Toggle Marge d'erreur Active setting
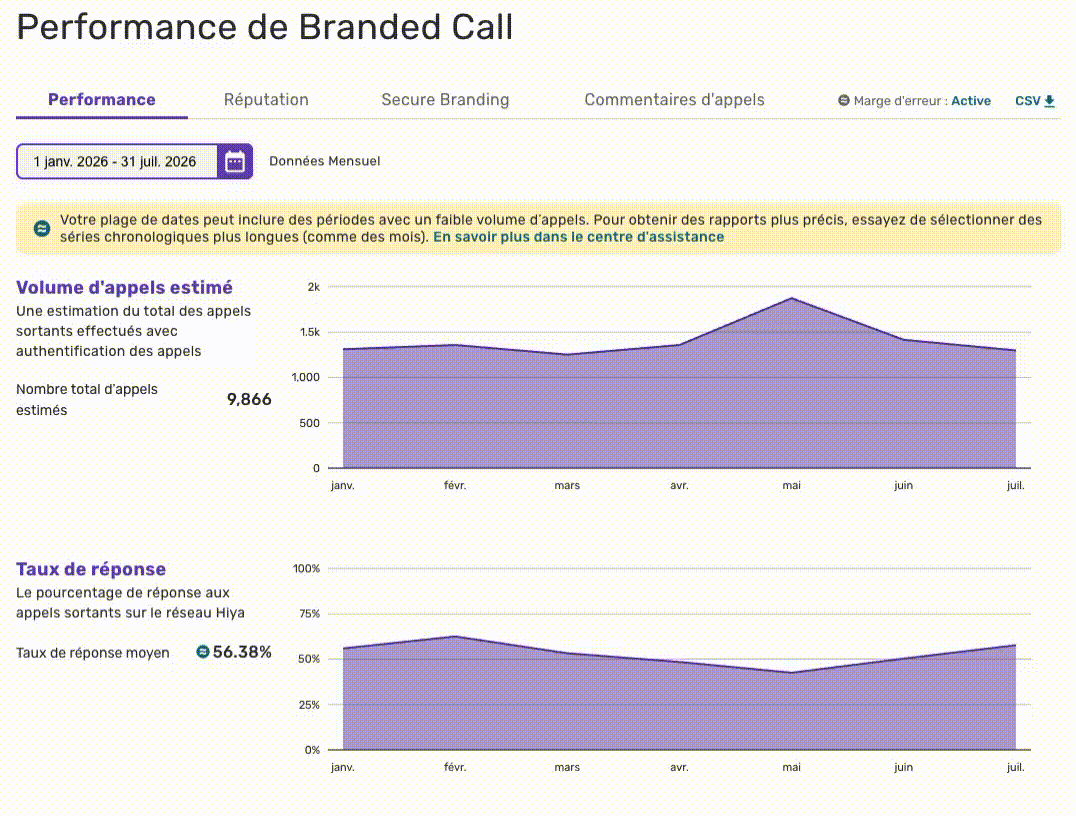The width and height of the screenshot is (1076, 816). 970,101
